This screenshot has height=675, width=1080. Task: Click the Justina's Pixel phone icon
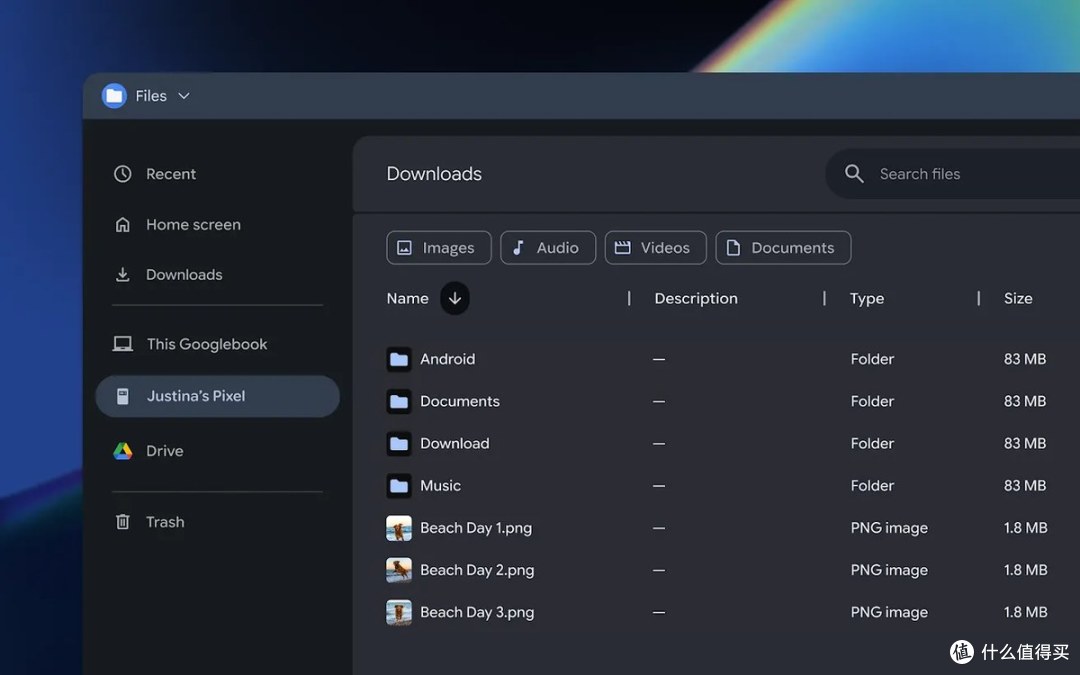click(123, 396)
